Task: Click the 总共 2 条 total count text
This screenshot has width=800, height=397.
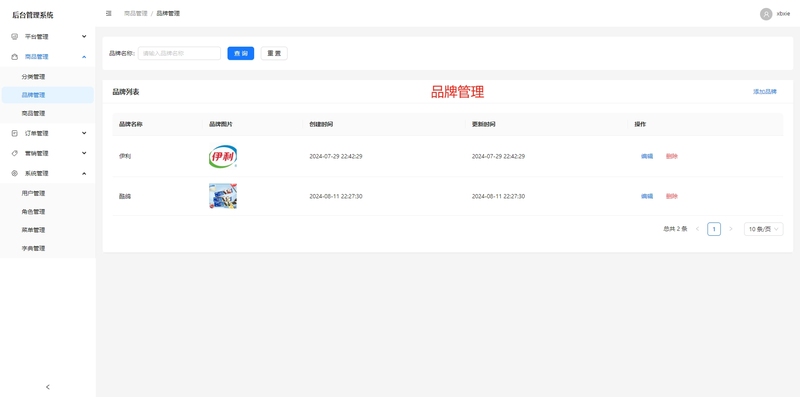Action: pos(675,229)
